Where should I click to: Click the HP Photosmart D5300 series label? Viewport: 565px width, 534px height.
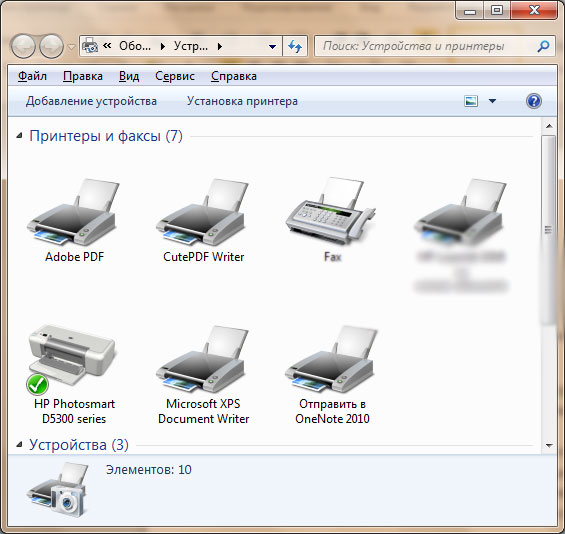[74, 411]
